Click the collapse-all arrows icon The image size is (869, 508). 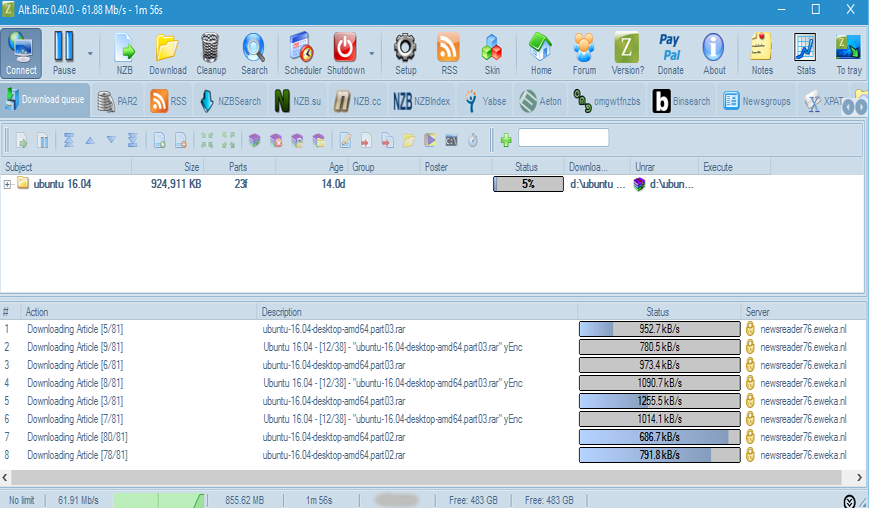(207, 140)
